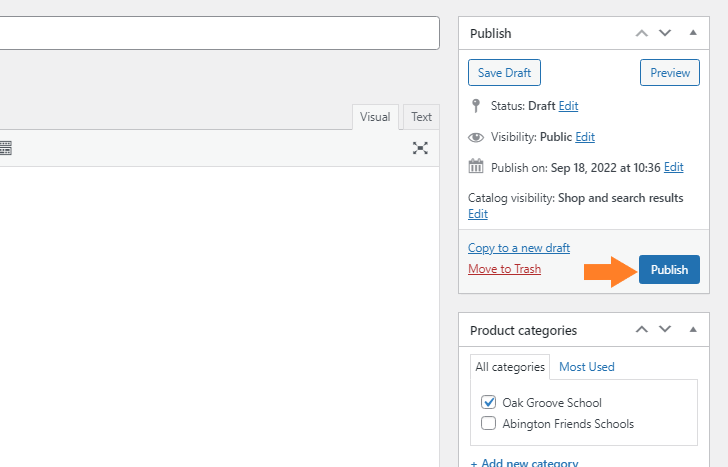Move Publish panel up
Viewport: 728px width, 467px height.
click(642, 33)
